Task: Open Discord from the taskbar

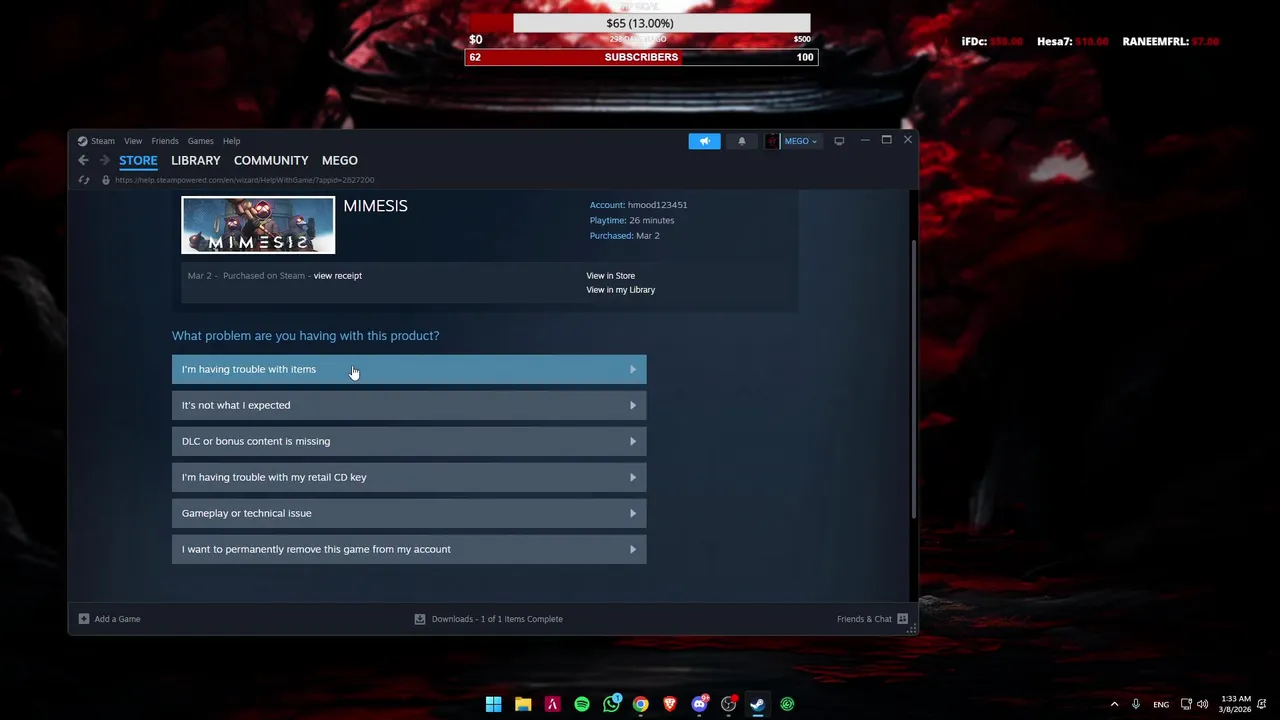Action: [x=699, y=704]
